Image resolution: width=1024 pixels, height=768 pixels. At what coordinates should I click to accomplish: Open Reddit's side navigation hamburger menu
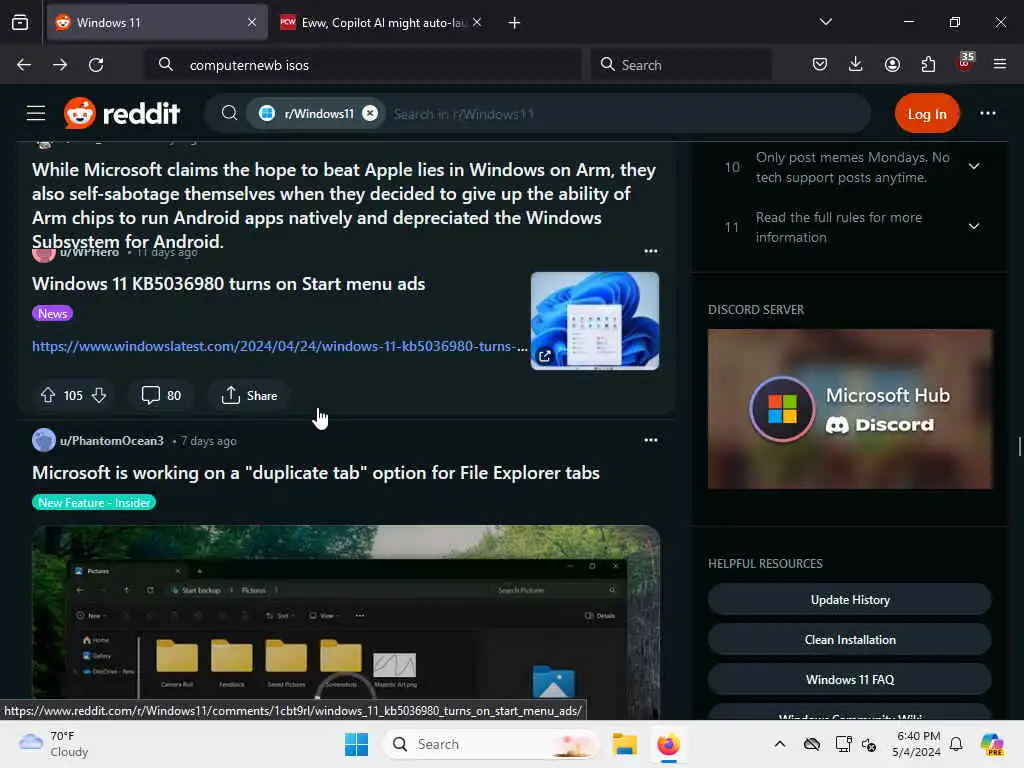click(36, 114)
